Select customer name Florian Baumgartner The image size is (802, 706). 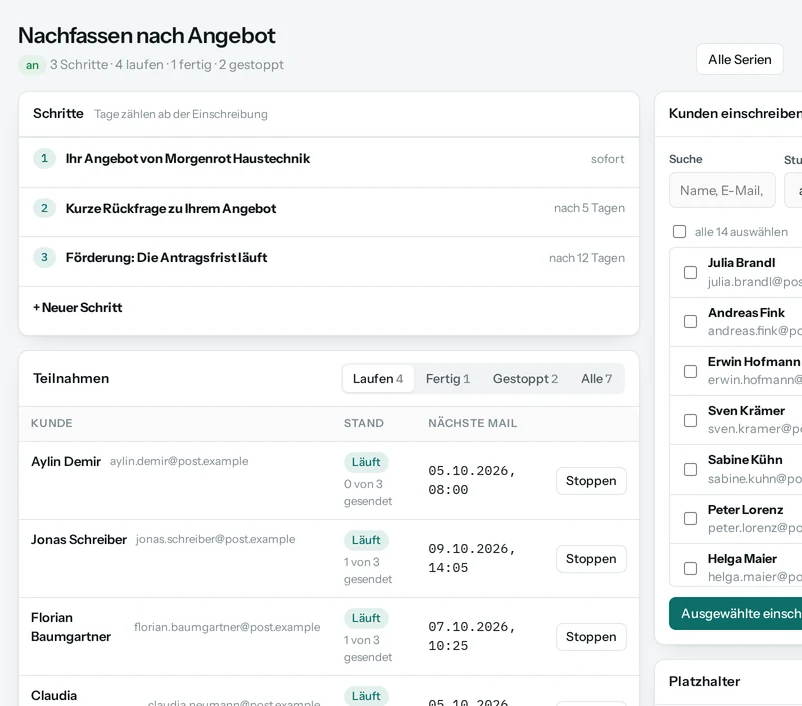(71, 627)
